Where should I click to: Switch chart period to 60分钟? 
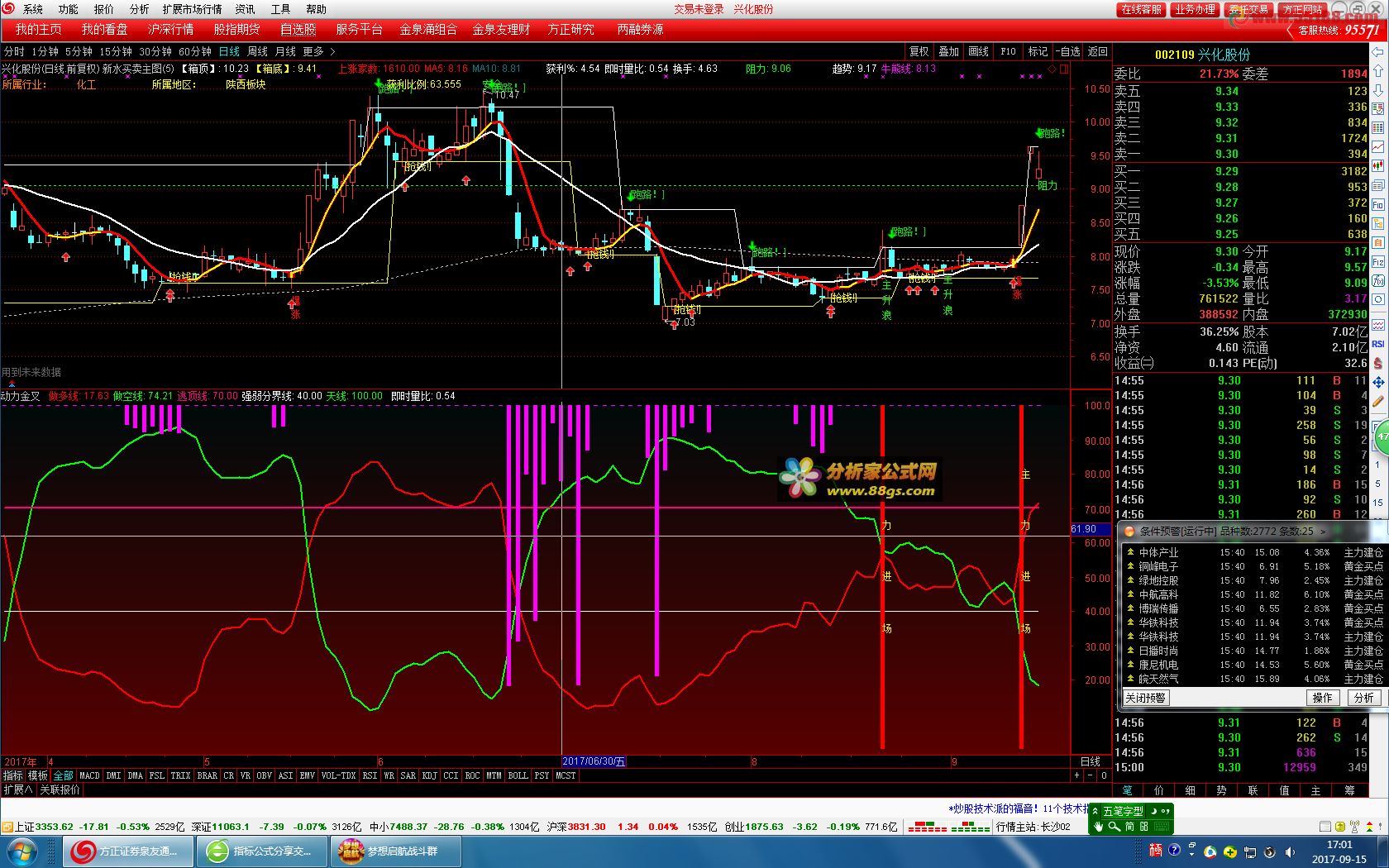[x=195, y=51]
